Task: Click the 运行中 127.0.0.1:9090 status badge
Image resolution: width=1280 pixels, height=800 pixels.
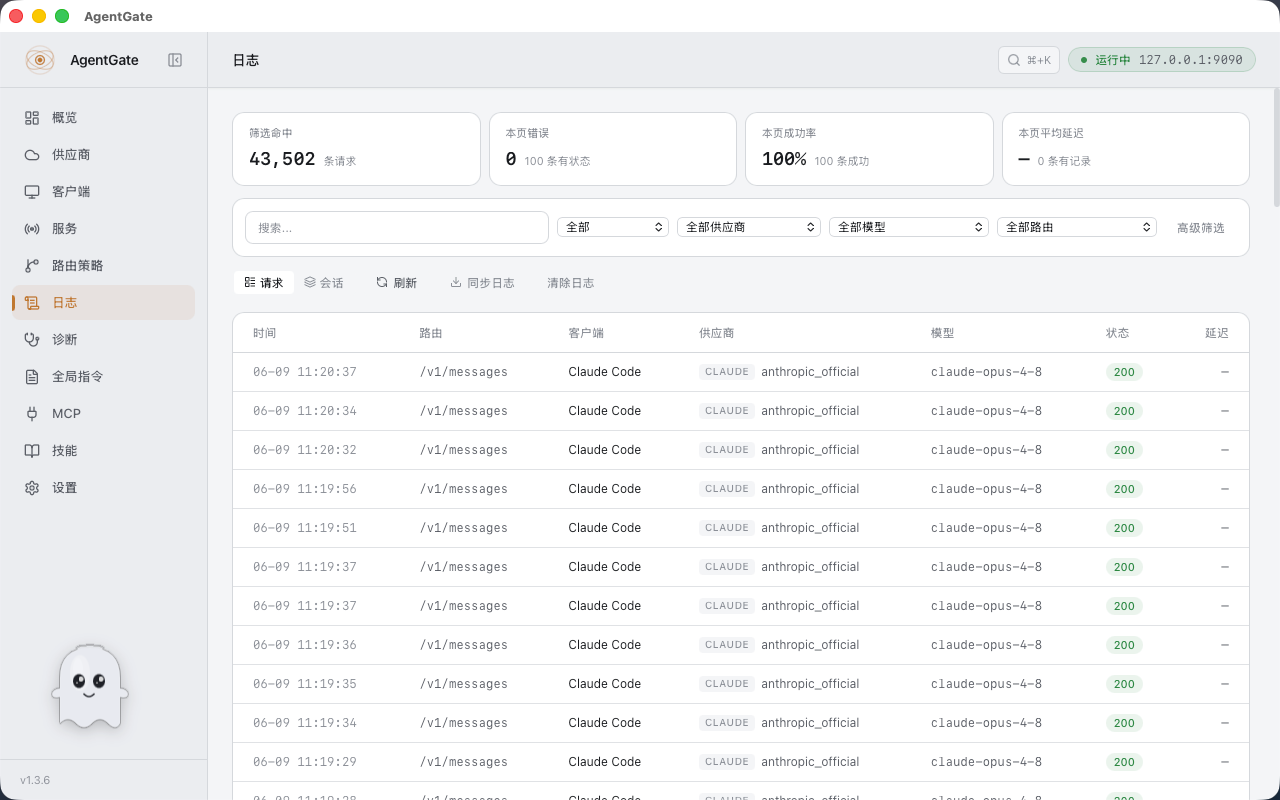Action: pos(1162,60)
